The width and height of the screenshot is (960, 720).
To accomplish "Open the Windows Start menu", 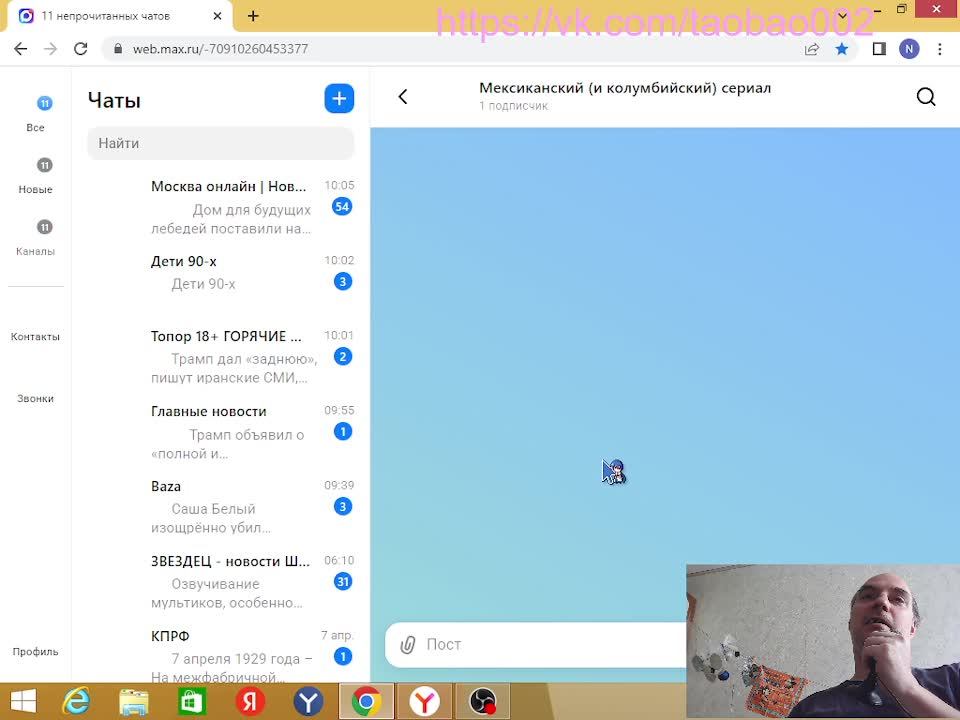I will pos(23,702).
